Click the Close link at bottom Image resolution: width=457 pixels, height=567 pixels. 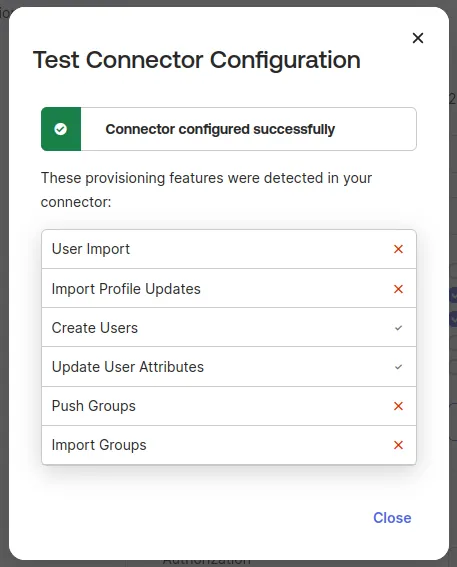(392, 518)
